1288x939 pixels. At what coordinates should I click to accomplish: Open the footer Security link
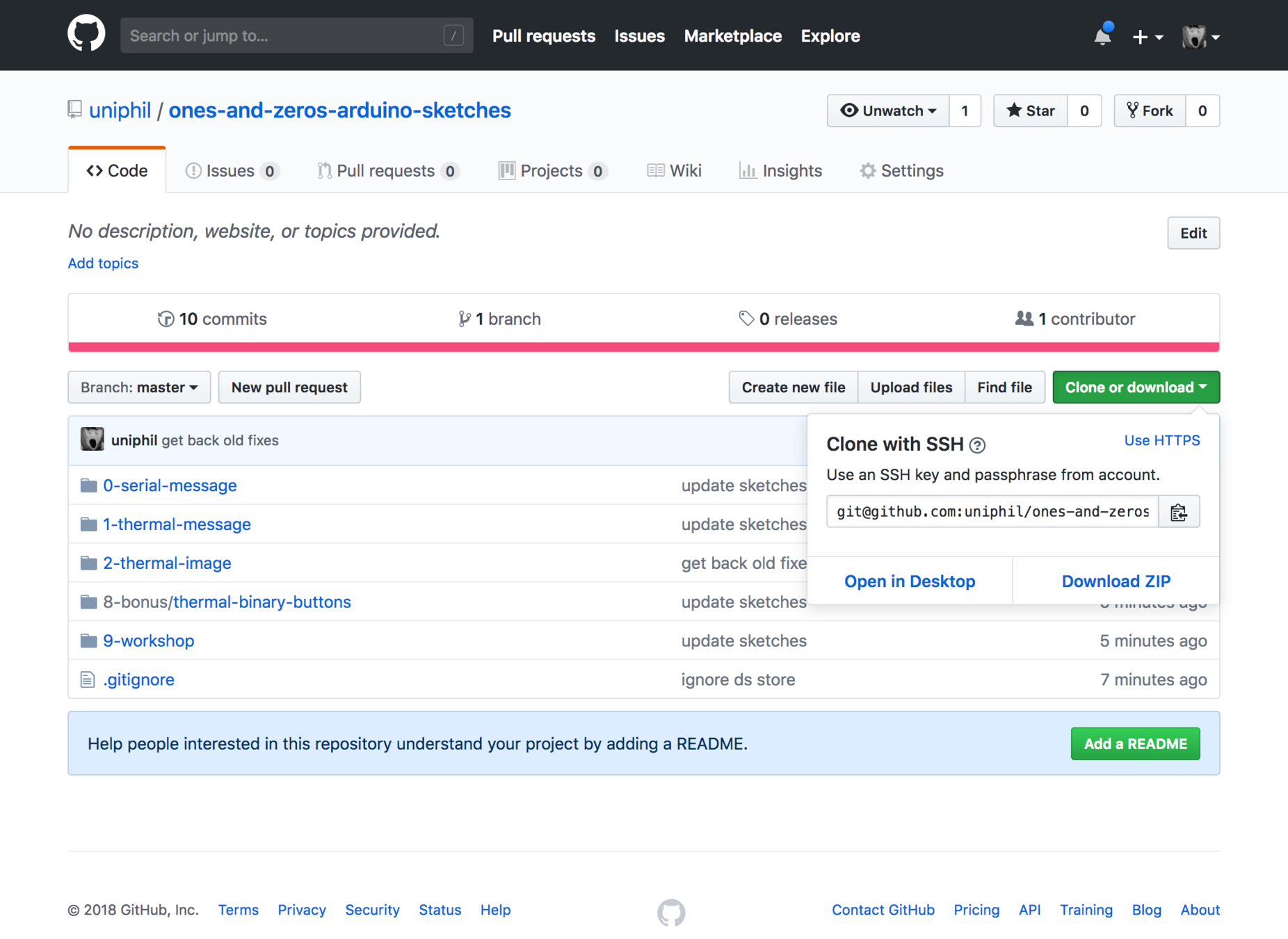pos(372,910)
